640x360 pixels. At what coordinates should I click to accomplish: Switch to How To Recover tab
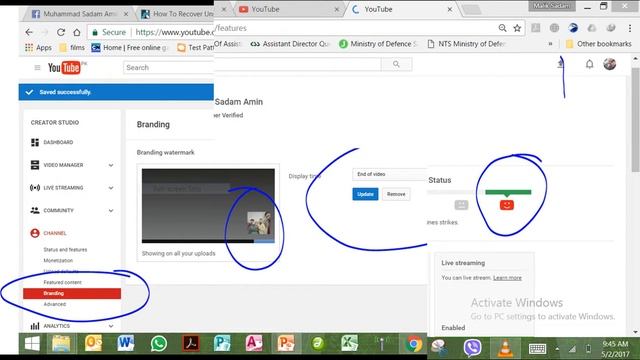click(177, 14)
